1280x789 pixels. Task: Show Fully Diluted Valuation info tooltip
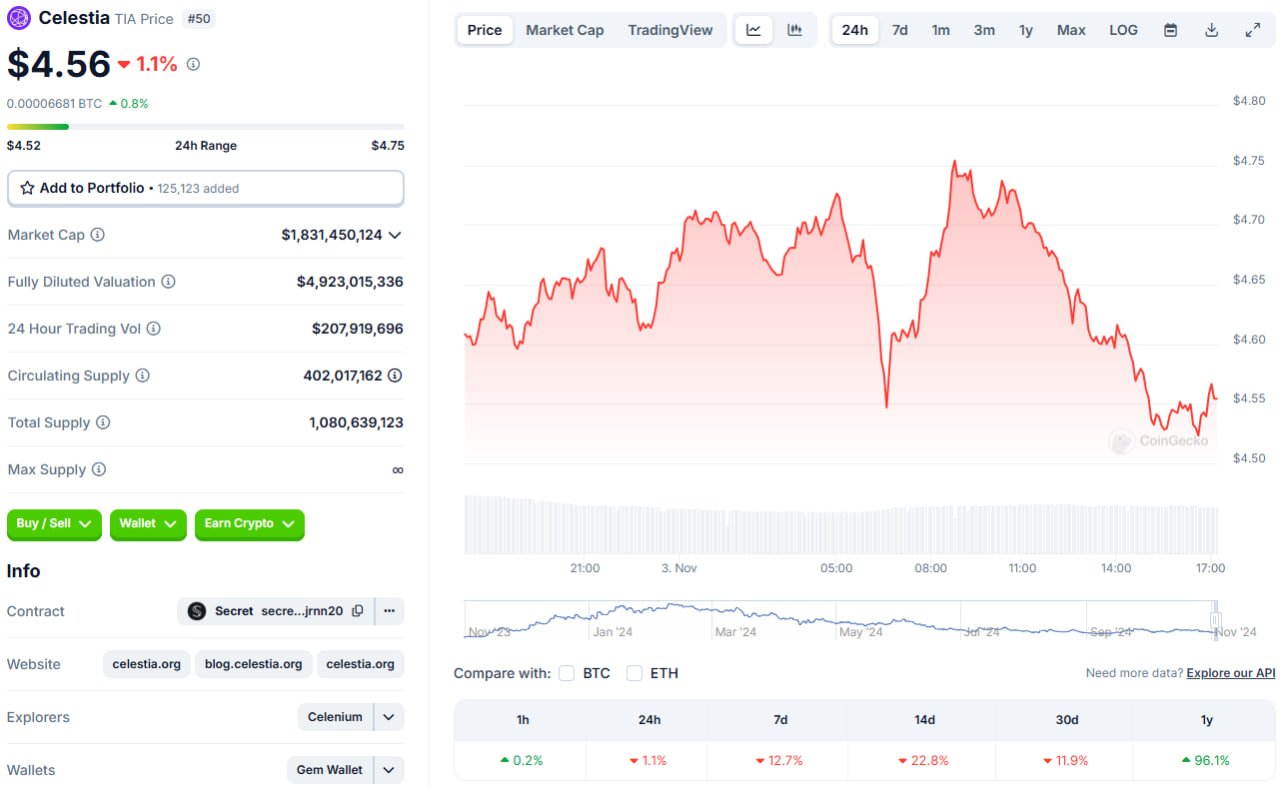[x=168, y=282]
